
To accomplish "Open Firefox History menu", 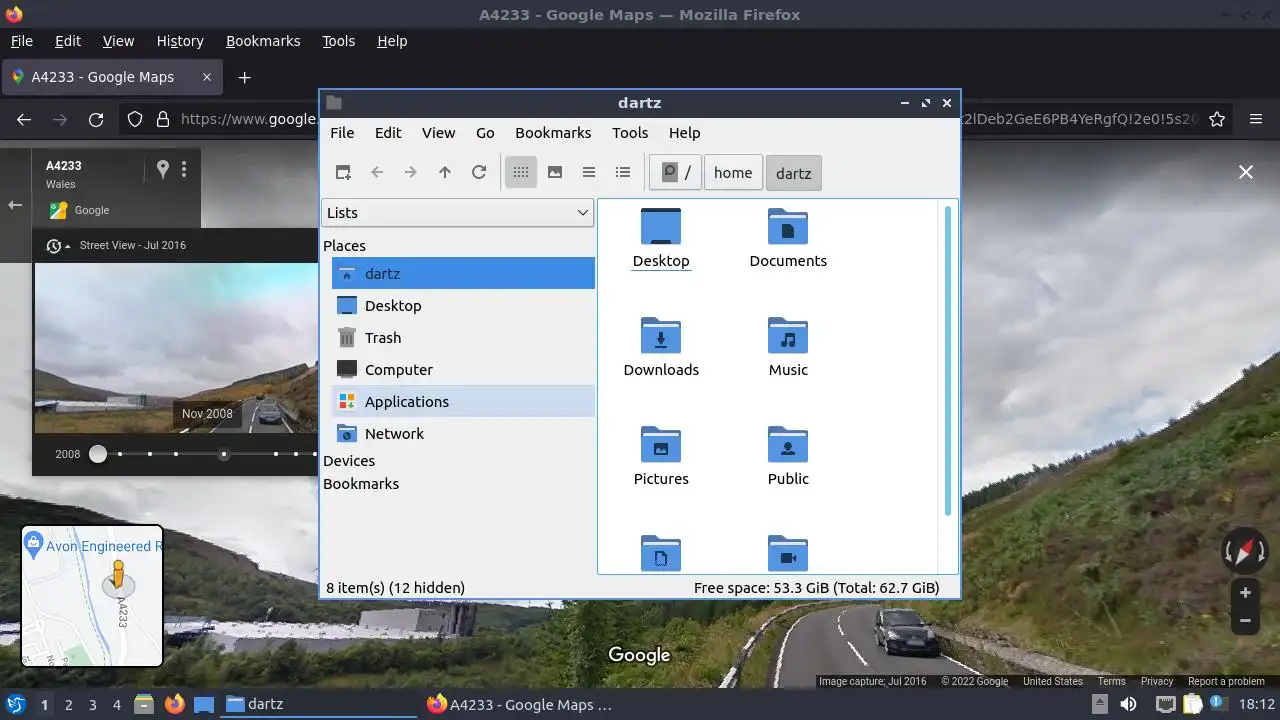I will click(x=180, y=41).
